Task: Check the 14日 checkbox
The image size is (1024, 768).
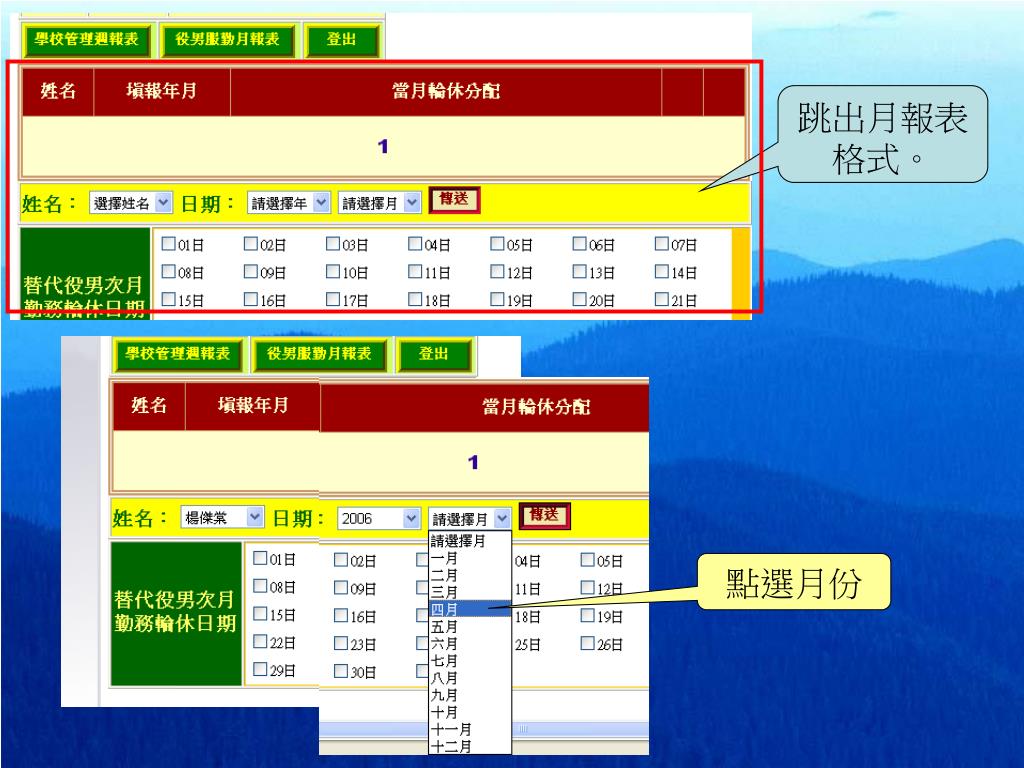Action: 662,271
